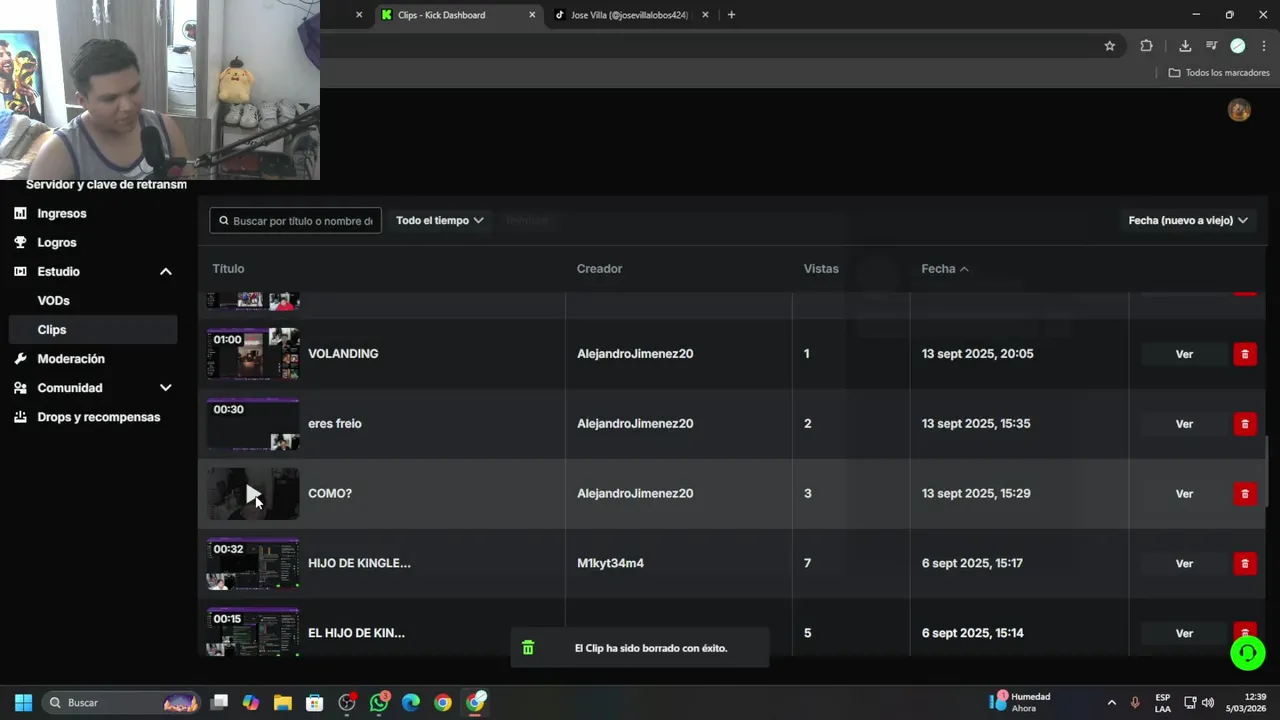Open Kick profile avatar menu
Viewport: 1280px width, 720px height.
coord(1239,110)
